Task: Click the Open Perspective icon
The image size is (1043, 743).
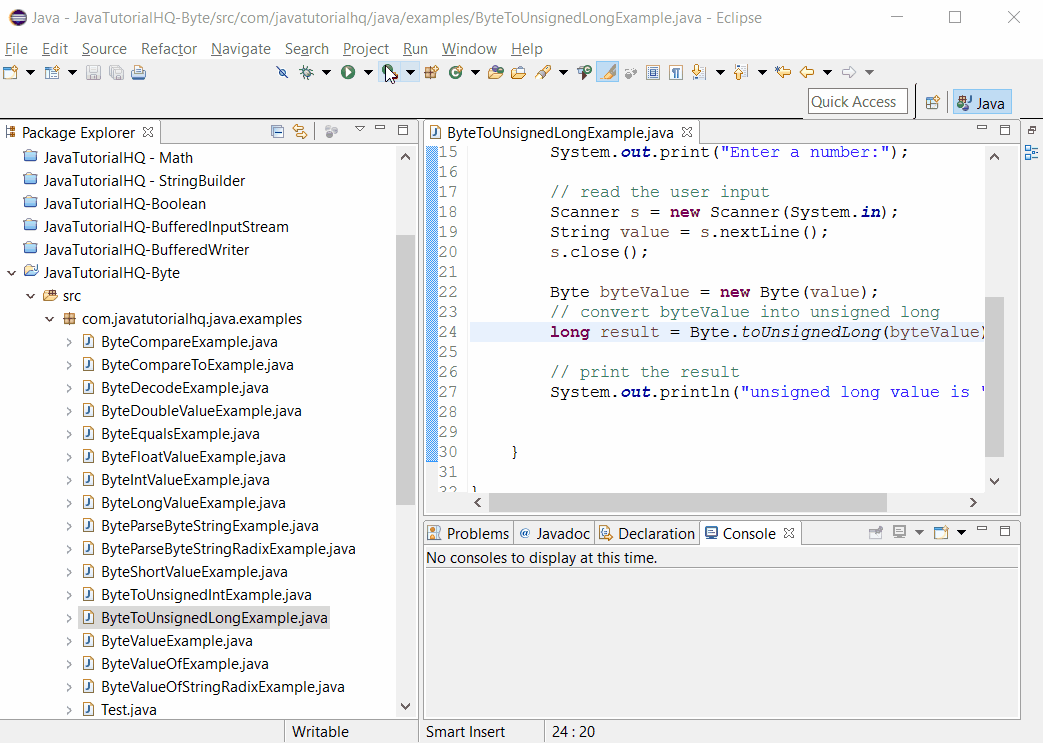Action: click(932, 102)
